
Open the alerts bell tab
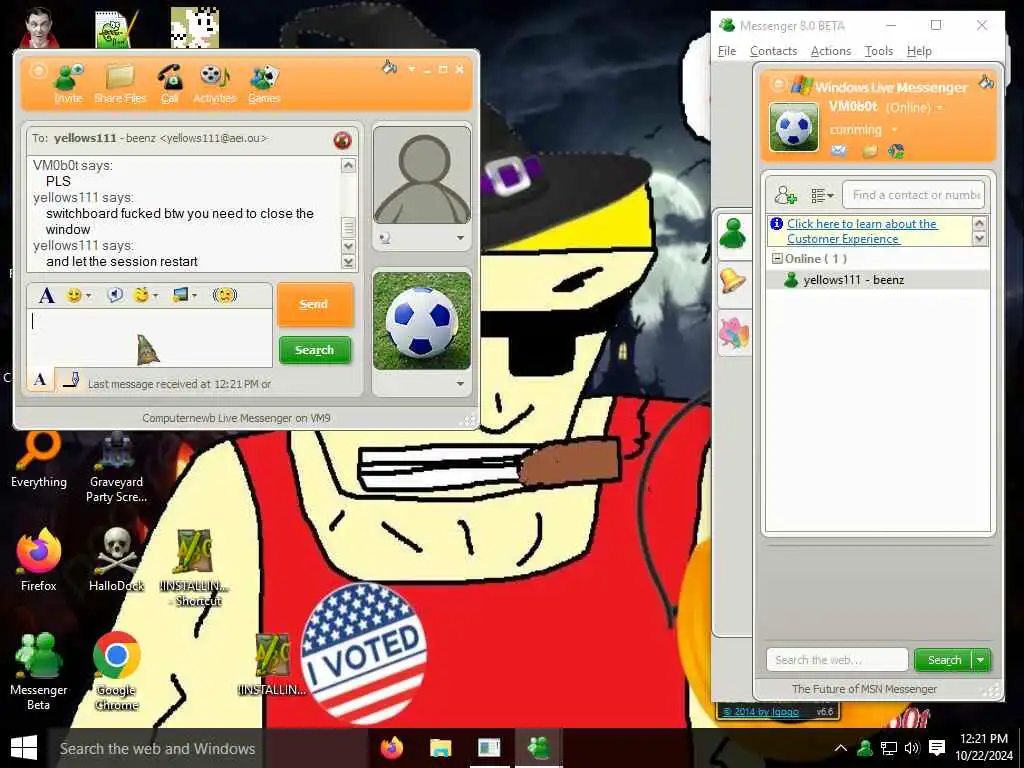click(x=733, y=281)
